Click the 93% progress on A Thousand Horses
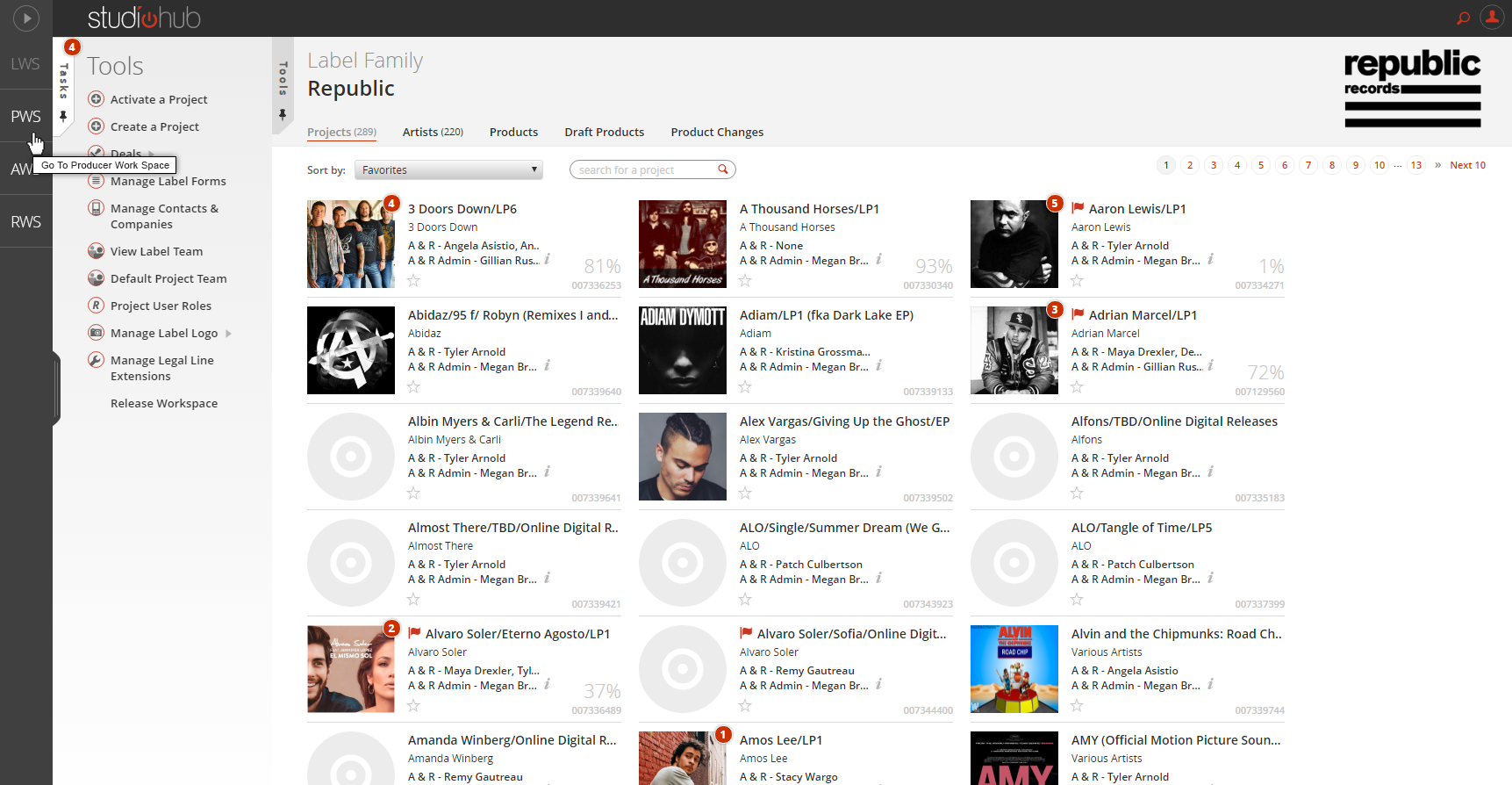1512x785 pixels. click(934, 266)
